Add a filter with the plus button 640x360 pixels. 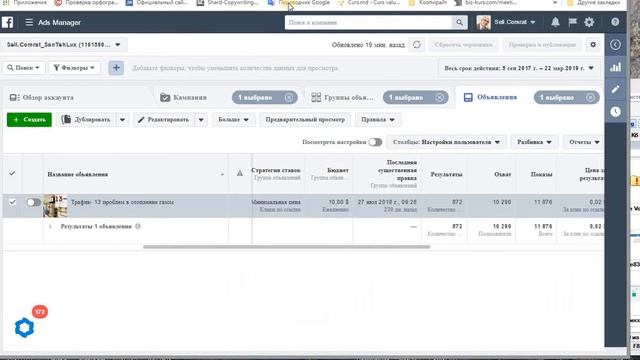coord(116,68)
